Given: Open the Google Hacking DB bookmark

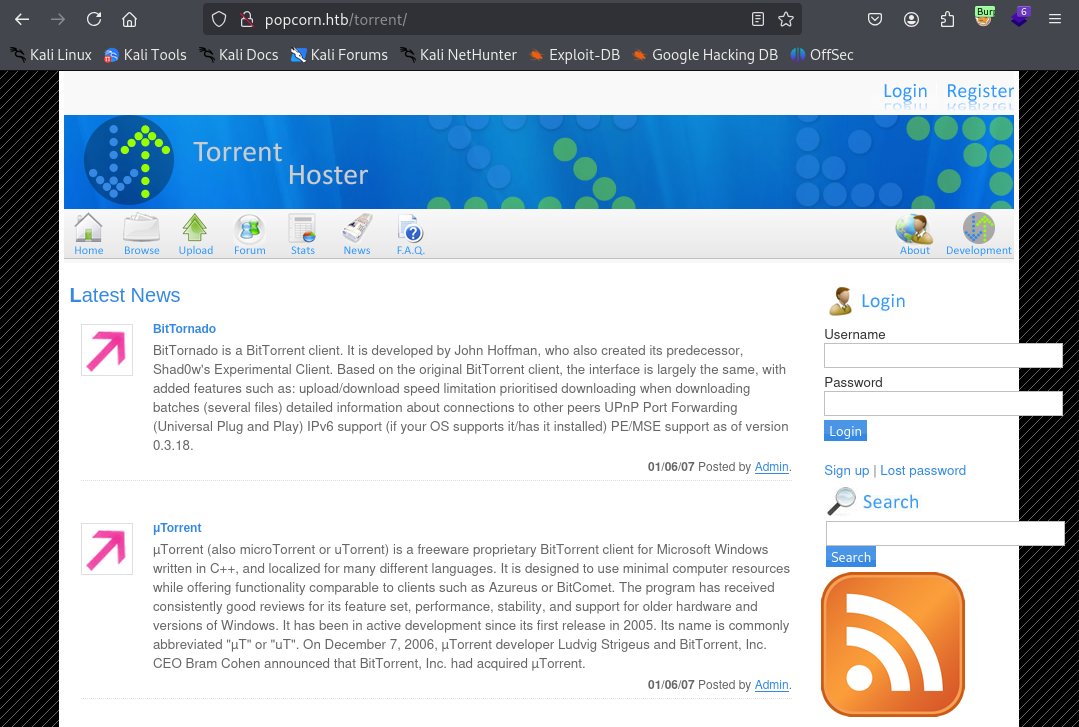Looking at the screenshot, I should [x=705, y=55].
